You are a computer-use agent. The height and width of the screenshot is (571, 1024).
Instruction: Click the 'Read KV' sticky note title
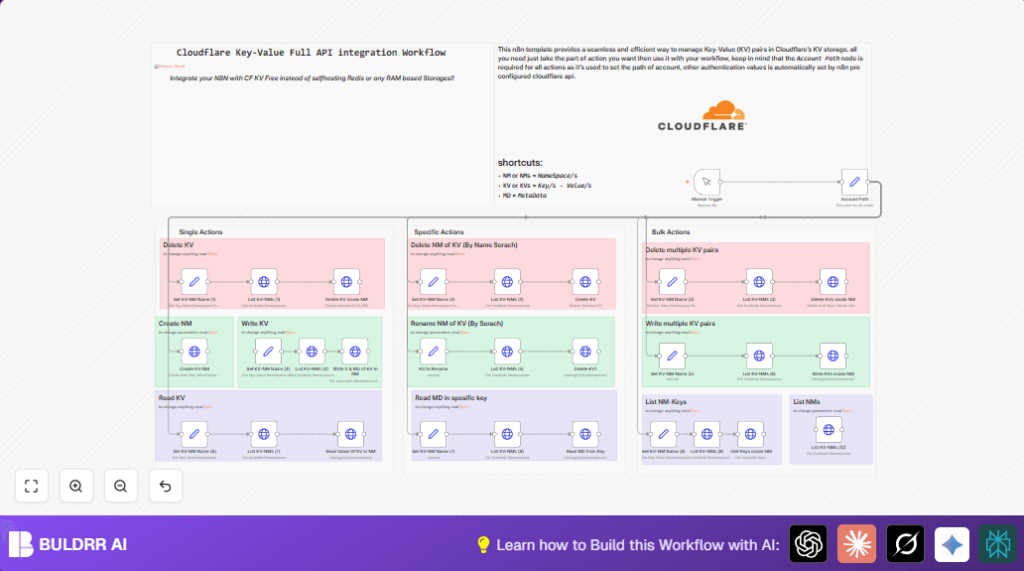tap(172, 398)
